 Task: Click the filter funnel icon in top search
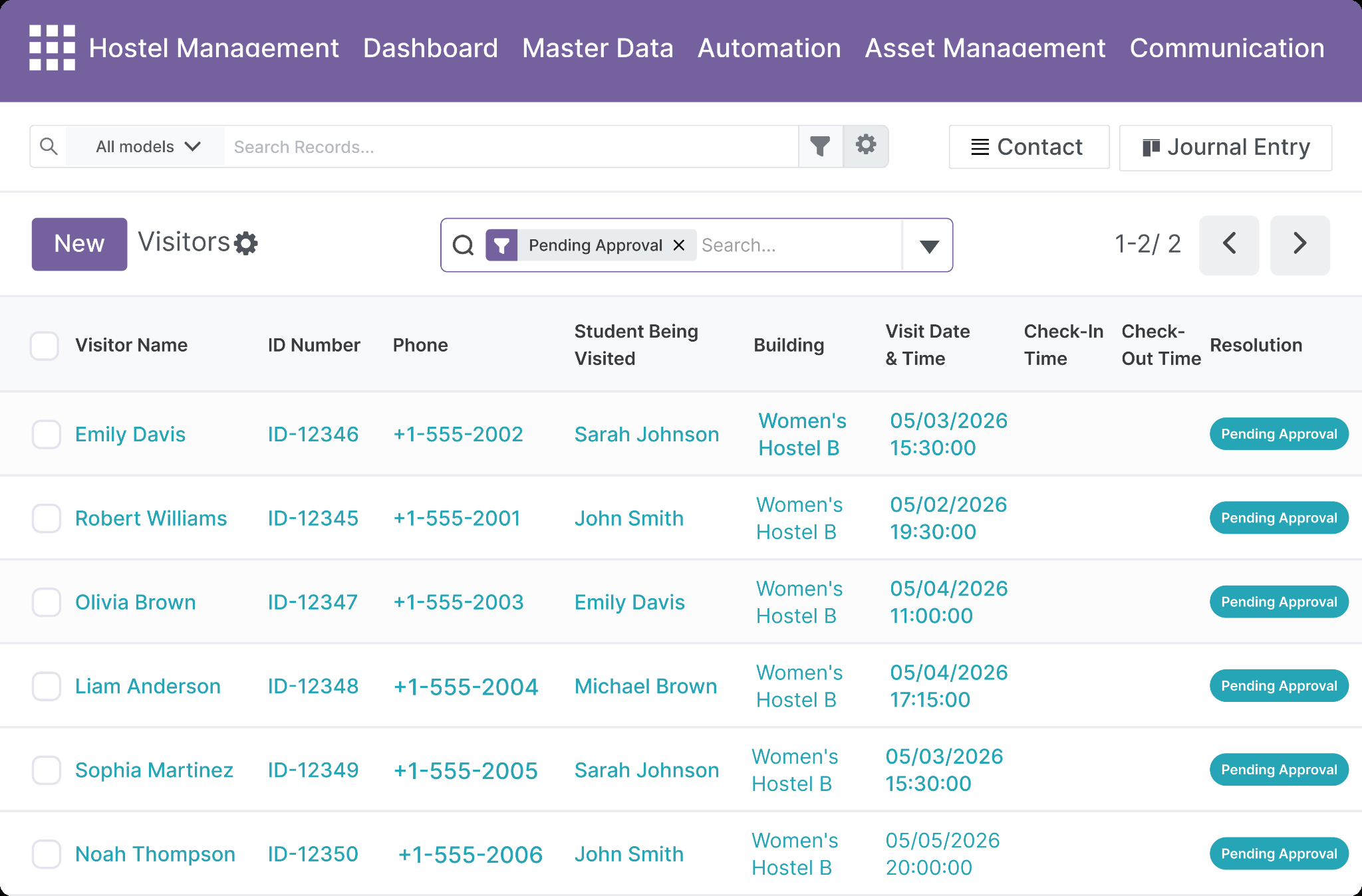[x=820, y=146]
